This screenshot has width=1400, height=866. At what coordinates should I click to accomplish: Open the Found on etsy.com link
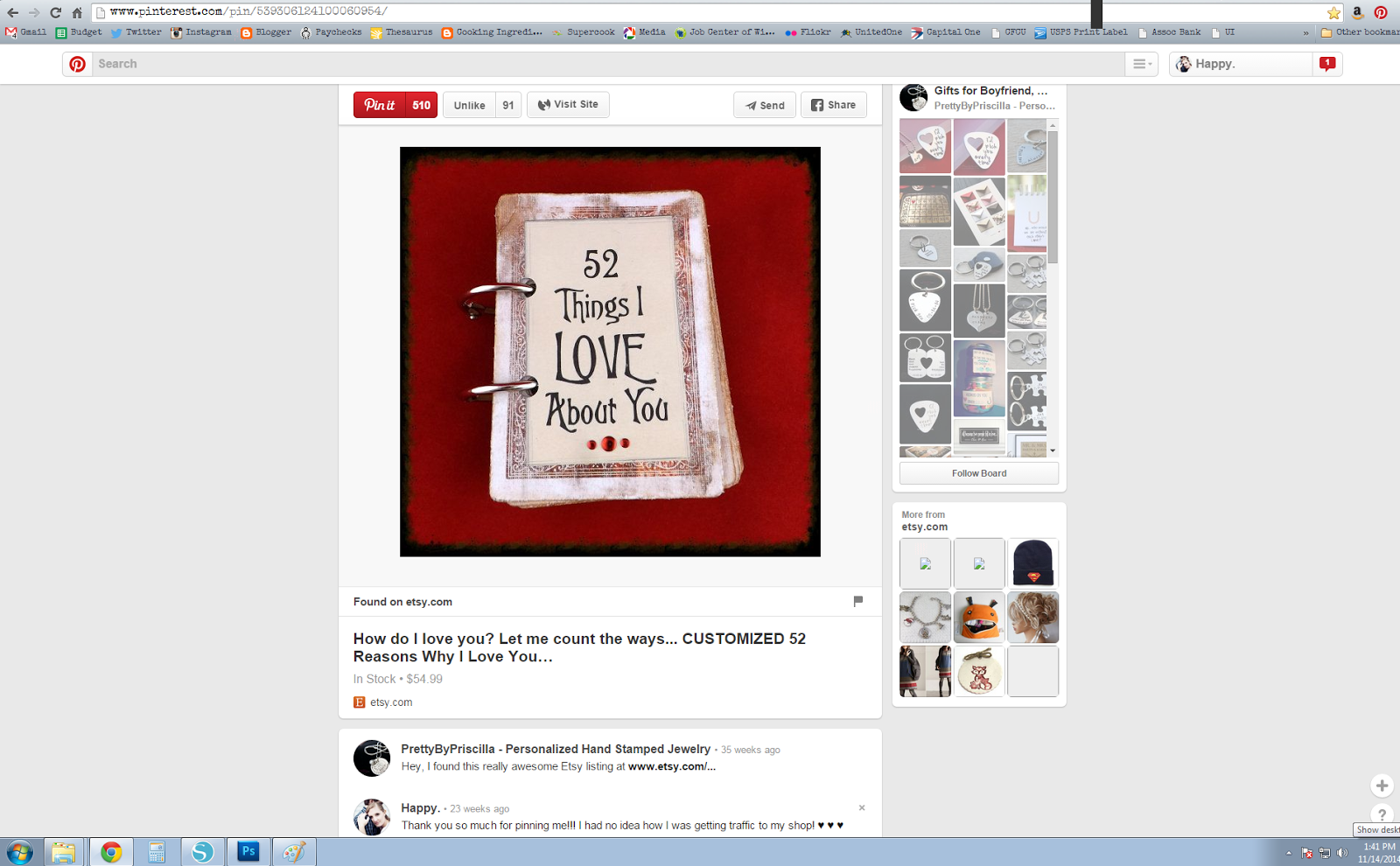coord(402,602)
